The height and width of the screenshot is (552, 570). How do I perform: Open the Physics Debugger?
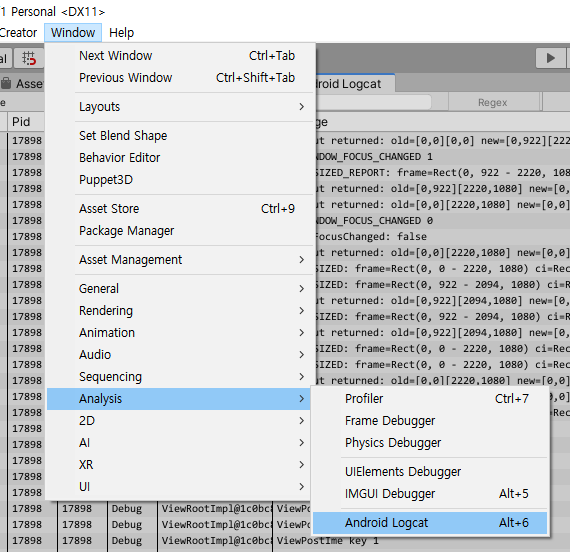tap(430, 443)
